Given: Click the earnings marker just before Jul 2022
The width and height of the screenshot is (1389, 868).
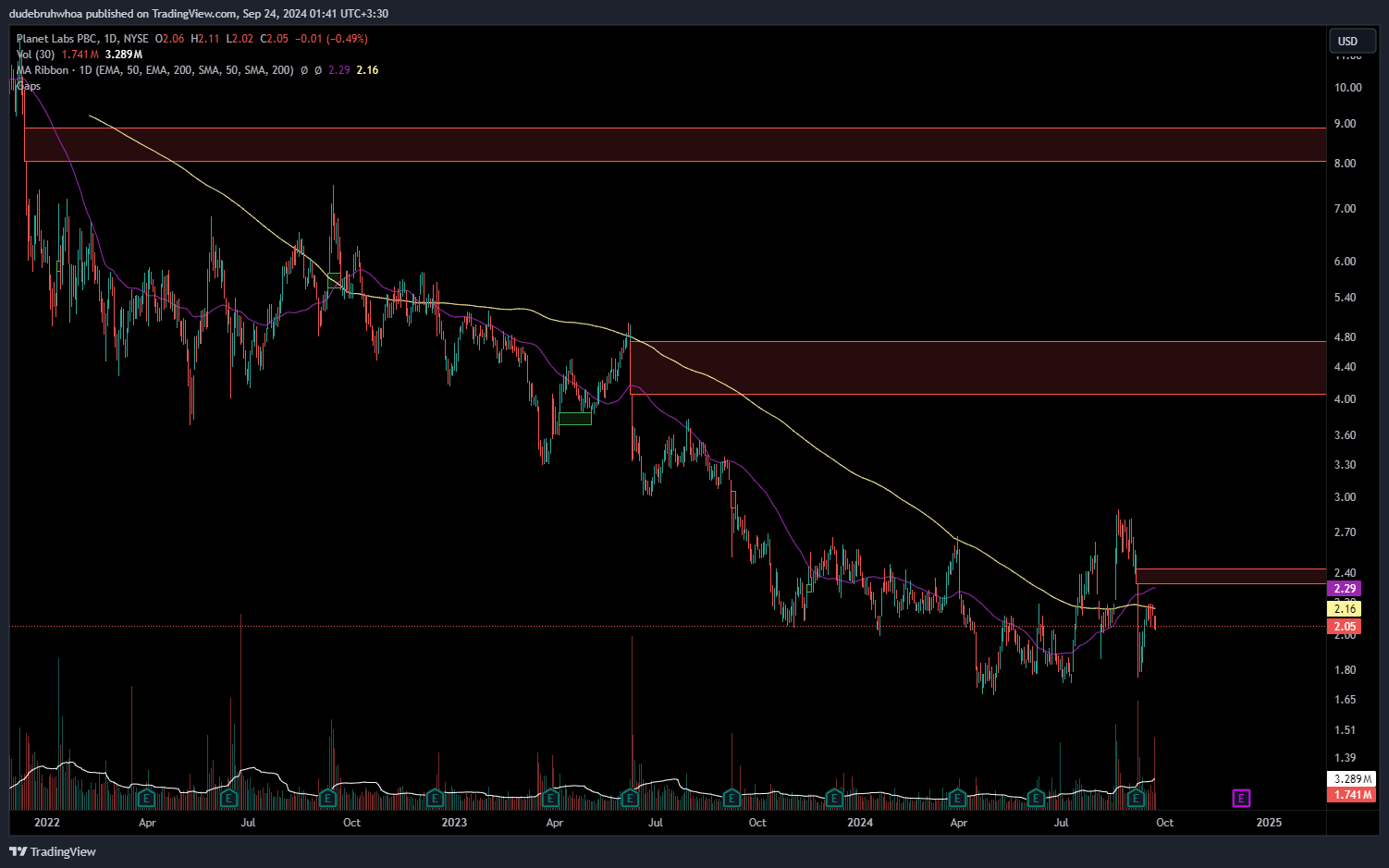Looking at the screenshot, I should pos(228,798).
